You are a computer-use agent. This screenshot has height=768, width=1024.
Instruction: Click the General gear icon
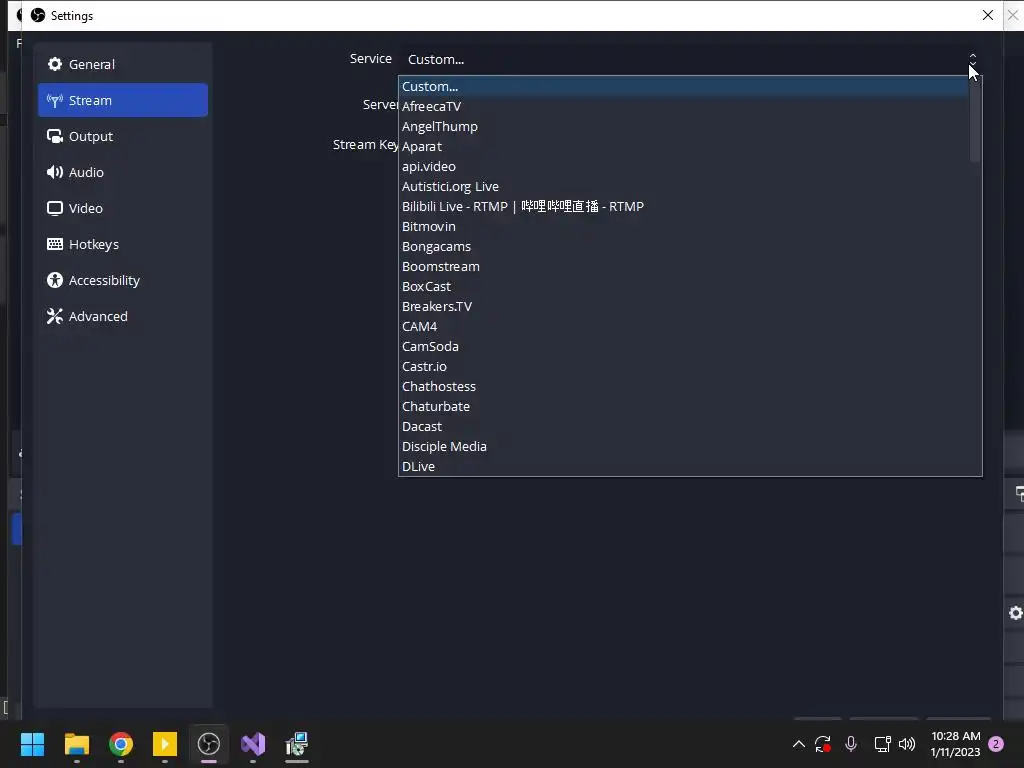[x=55, y=64]
